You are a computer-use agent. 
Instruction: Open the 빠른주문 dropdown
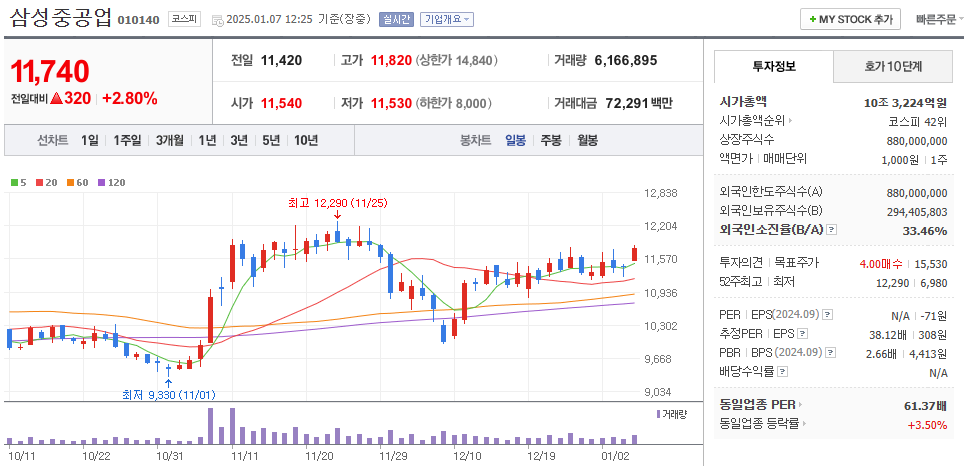tap(939, 19)
